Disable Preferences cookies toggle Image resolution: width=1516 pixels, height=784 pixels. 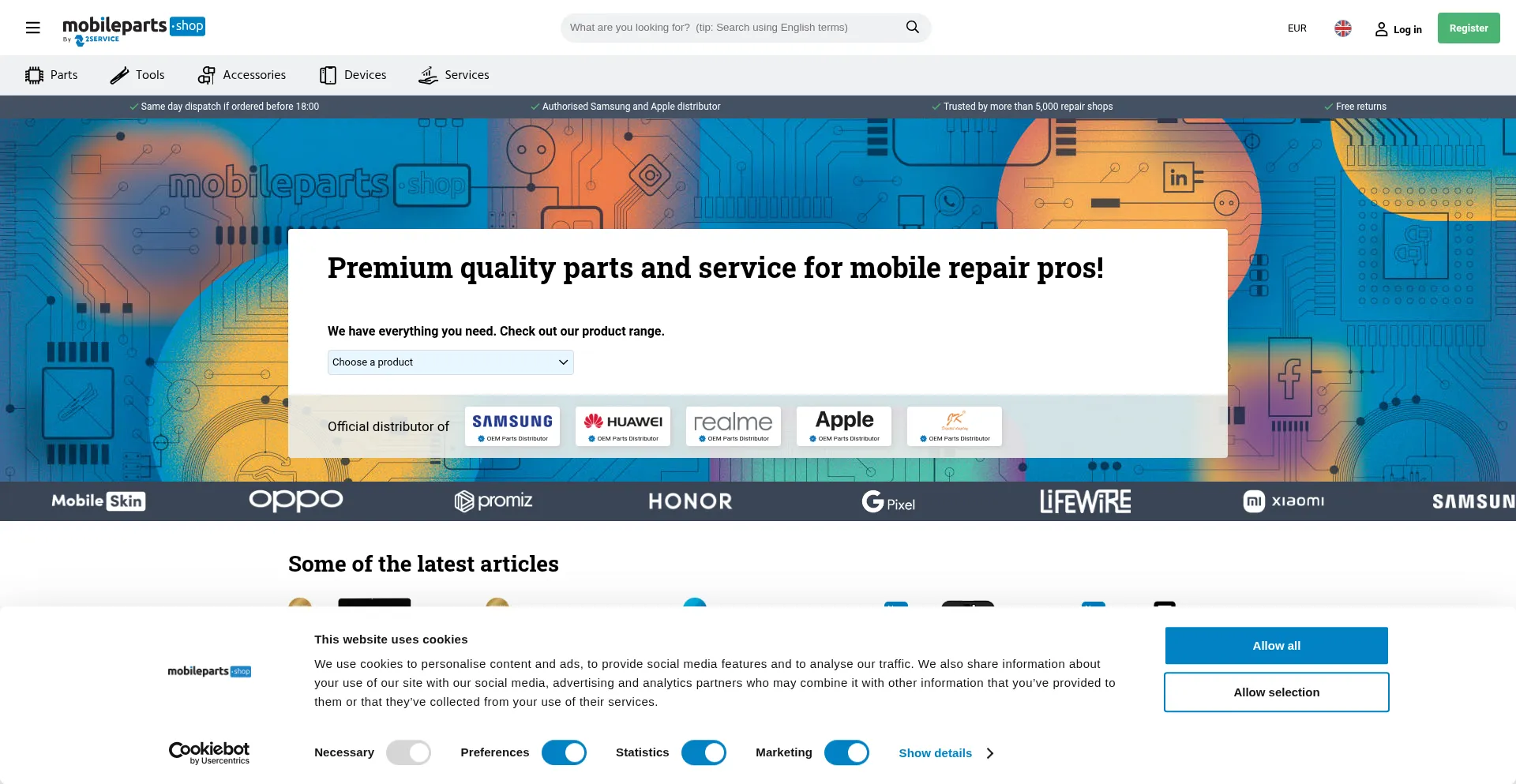point(564,753)
